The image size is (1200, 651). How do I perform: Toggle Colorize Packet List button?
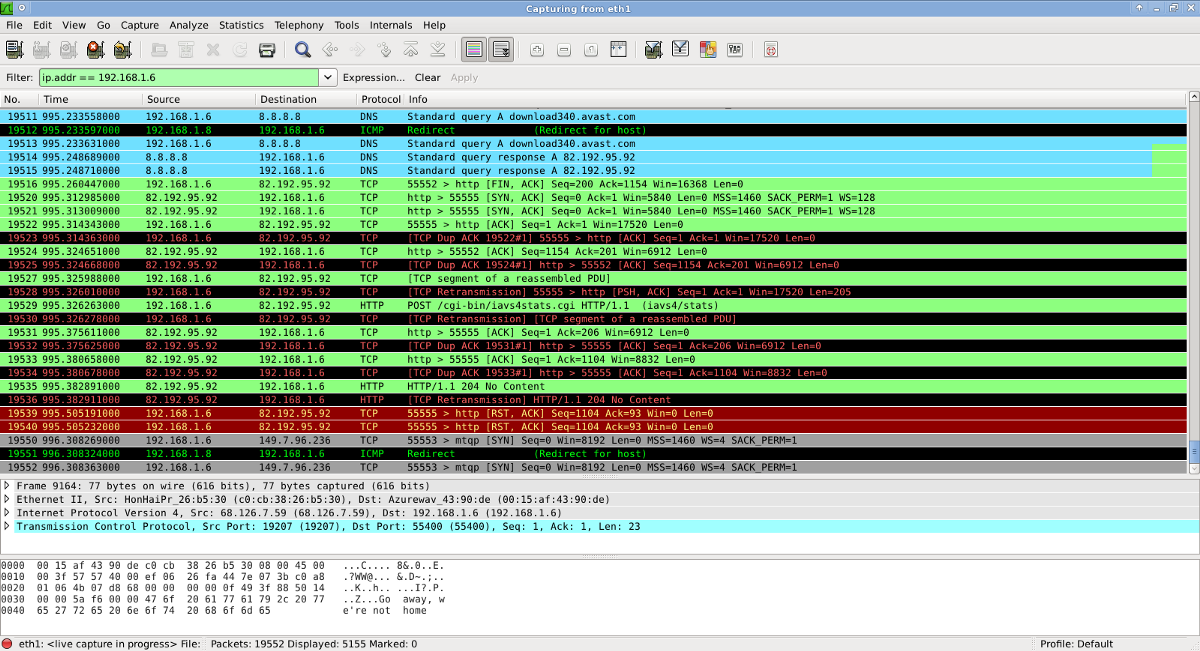click(x=474, y=49)
